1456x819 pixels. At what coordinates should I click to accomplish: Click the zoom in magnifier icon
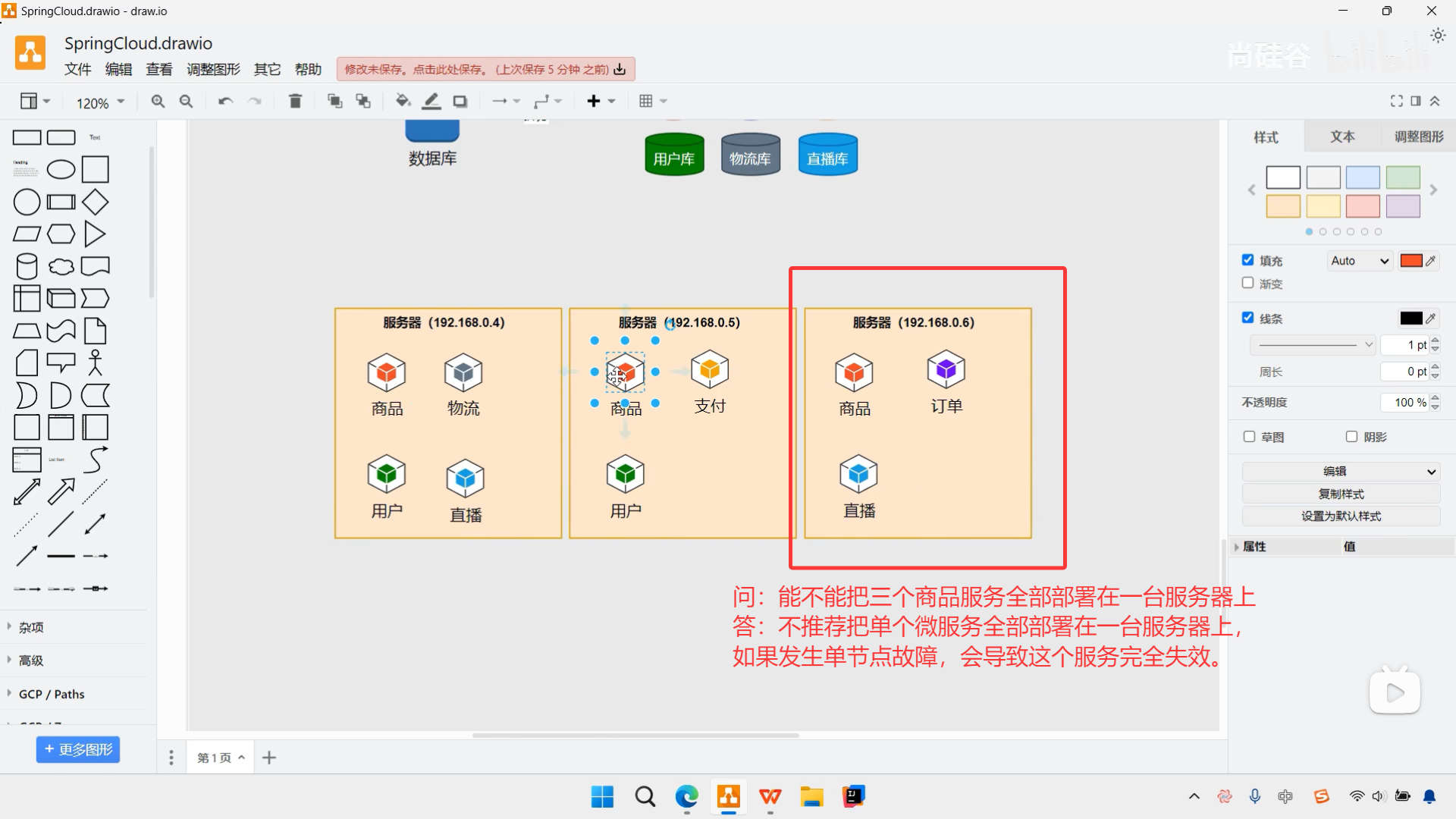[x=157, y=100]
